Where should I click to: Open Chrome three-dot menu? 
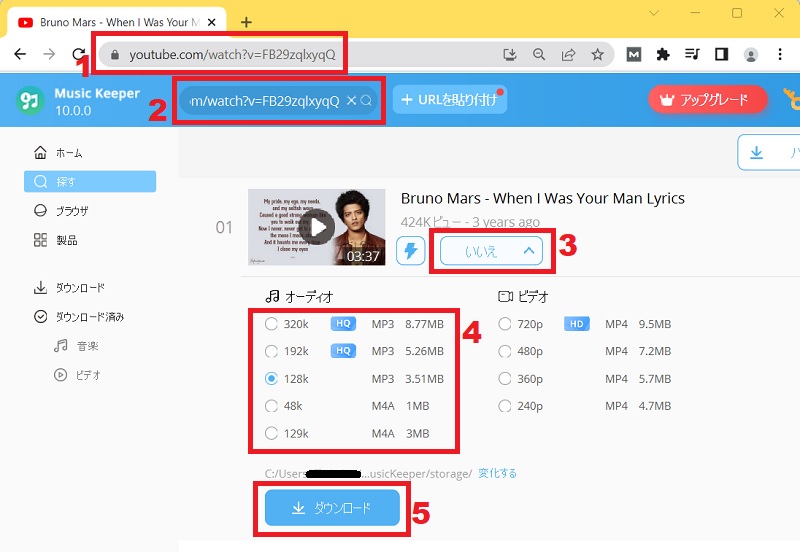780,54
